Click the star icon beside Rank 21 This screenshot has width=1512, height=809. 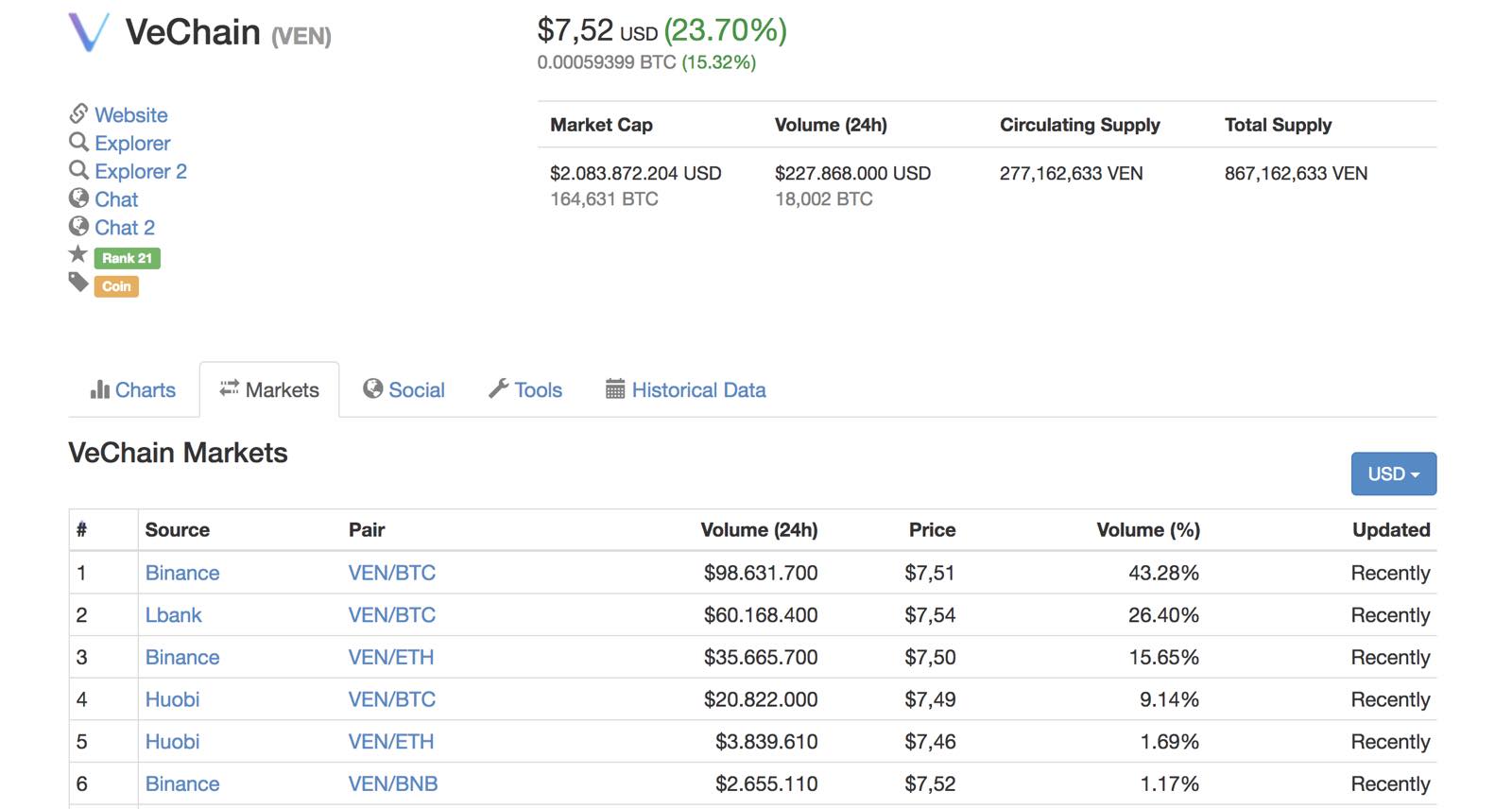pos(78,254)
